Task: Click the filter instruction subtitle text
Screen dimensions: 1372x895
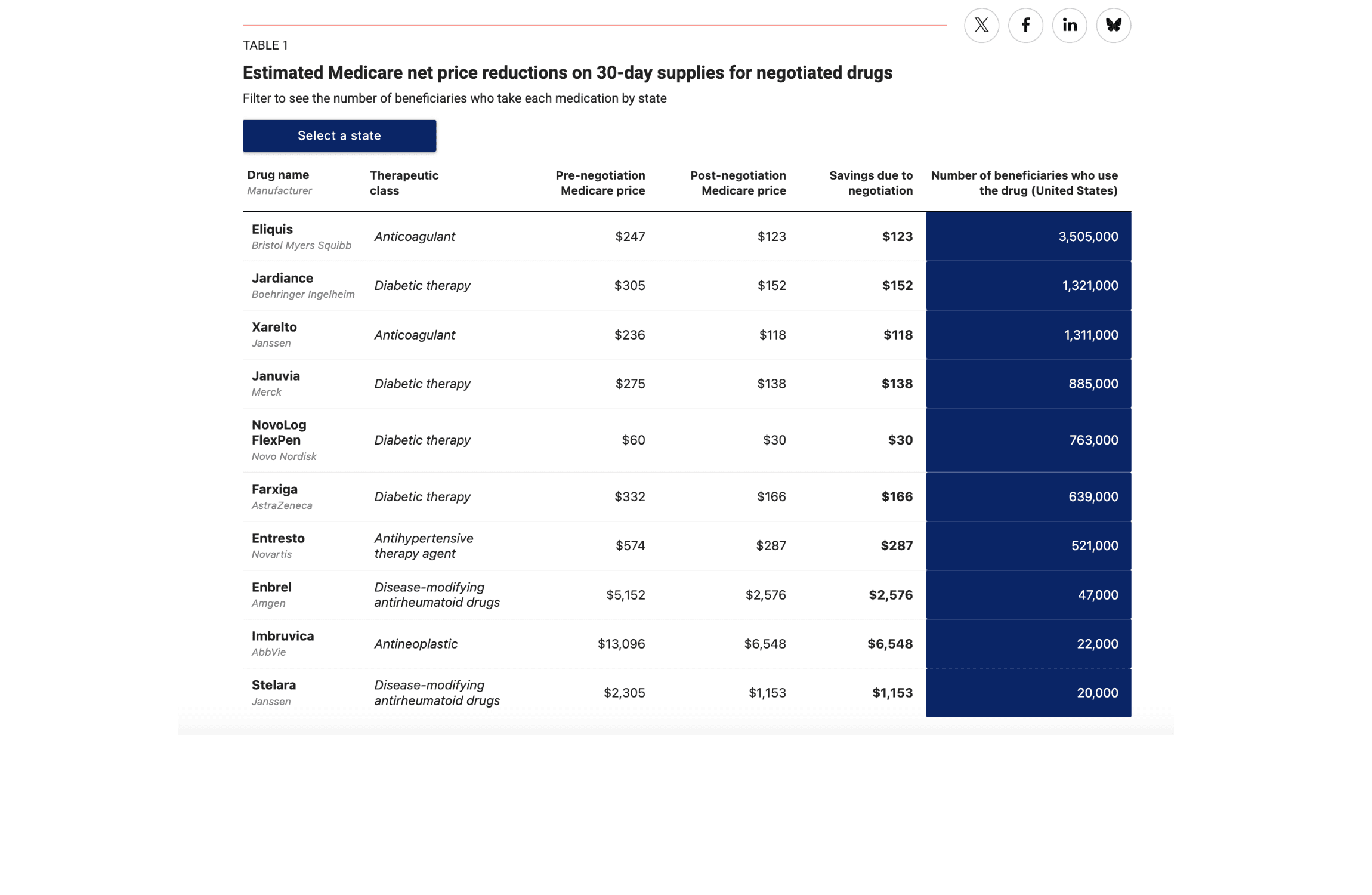Action: click(x=455, y=98)
